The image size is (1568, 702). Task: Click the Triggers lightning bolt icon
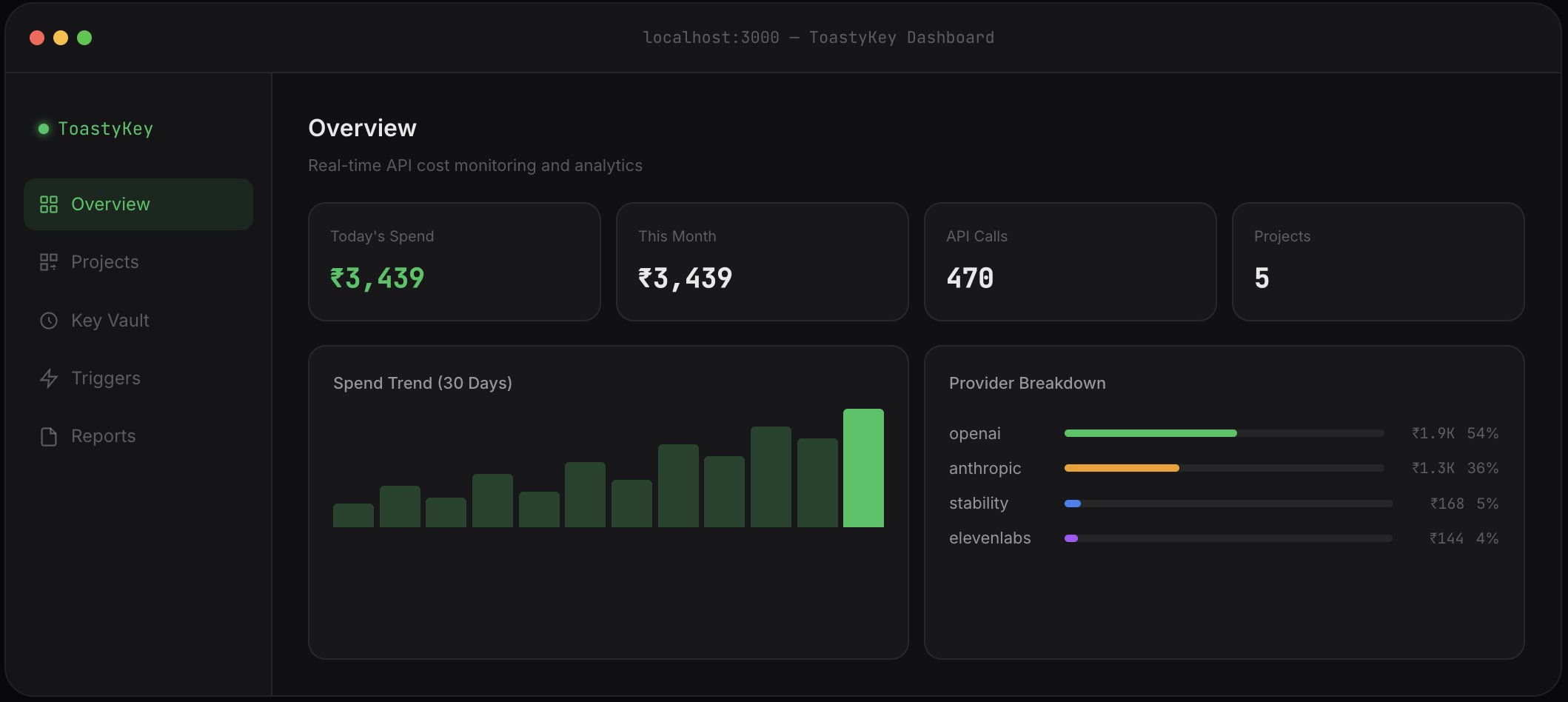[49, 378]
